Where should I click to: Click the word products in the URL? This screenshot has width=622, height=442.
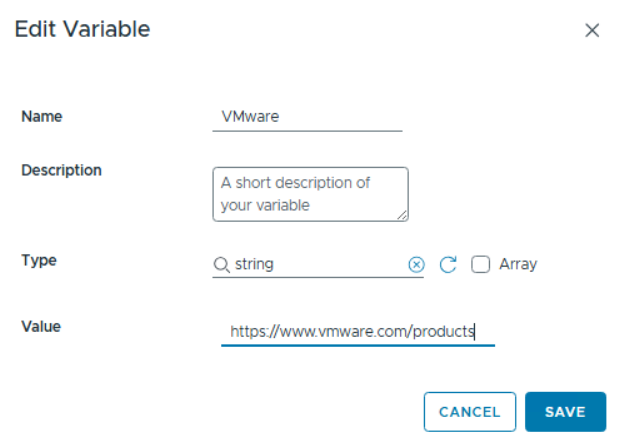click(x=443, y=331)
